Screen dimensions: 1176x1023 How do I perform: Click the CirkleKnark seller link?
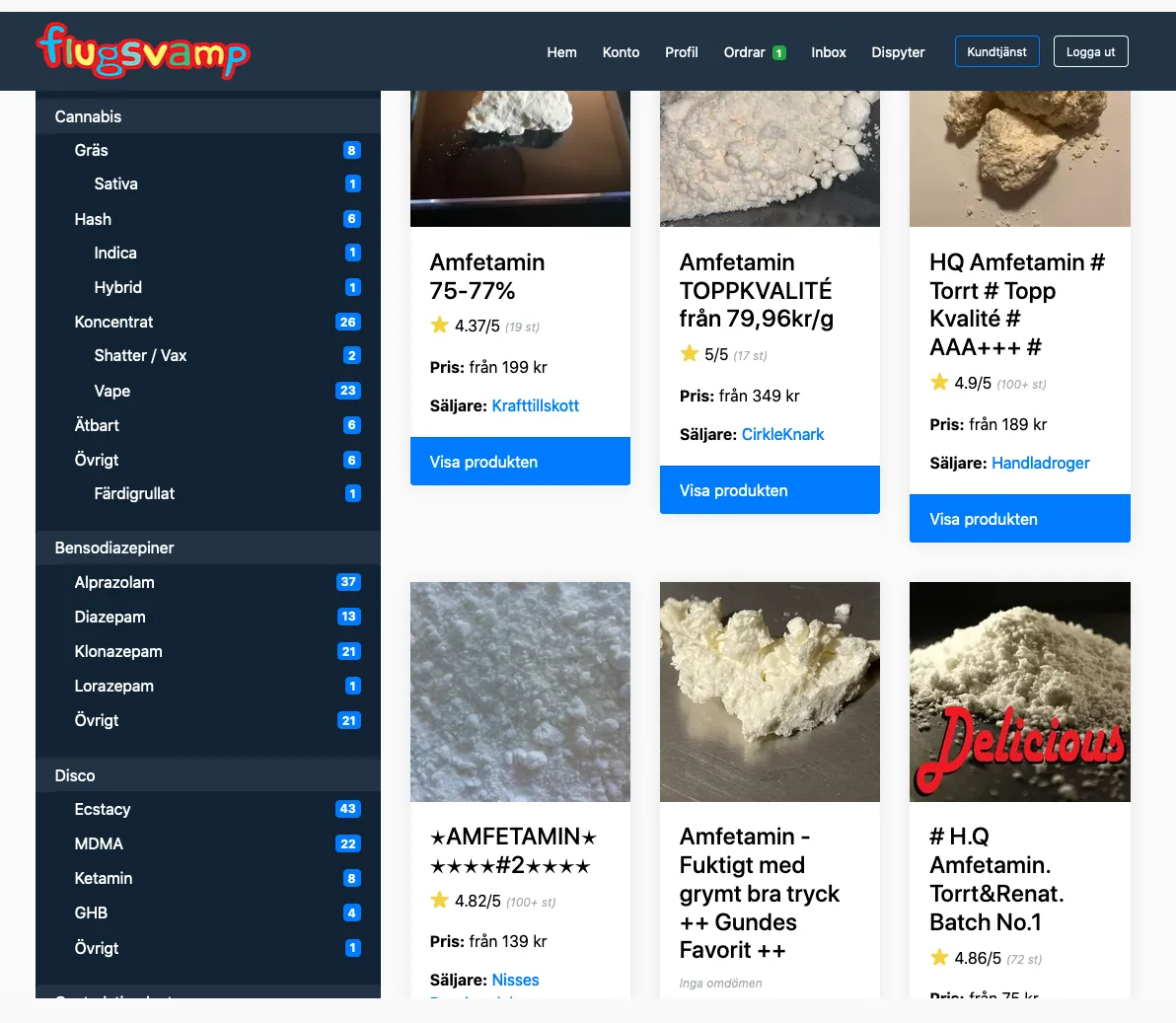tap(783, 434)
